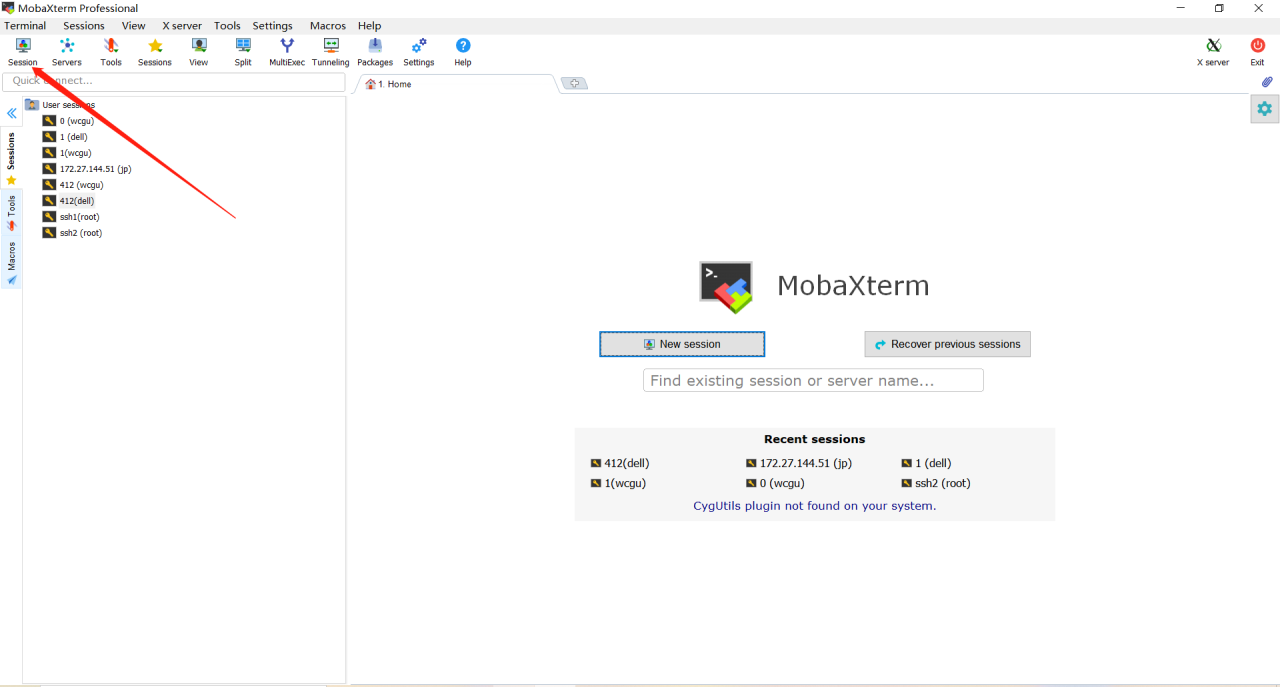Open the Tunneling toolbar icon
1280x687 pixels.
331,52
